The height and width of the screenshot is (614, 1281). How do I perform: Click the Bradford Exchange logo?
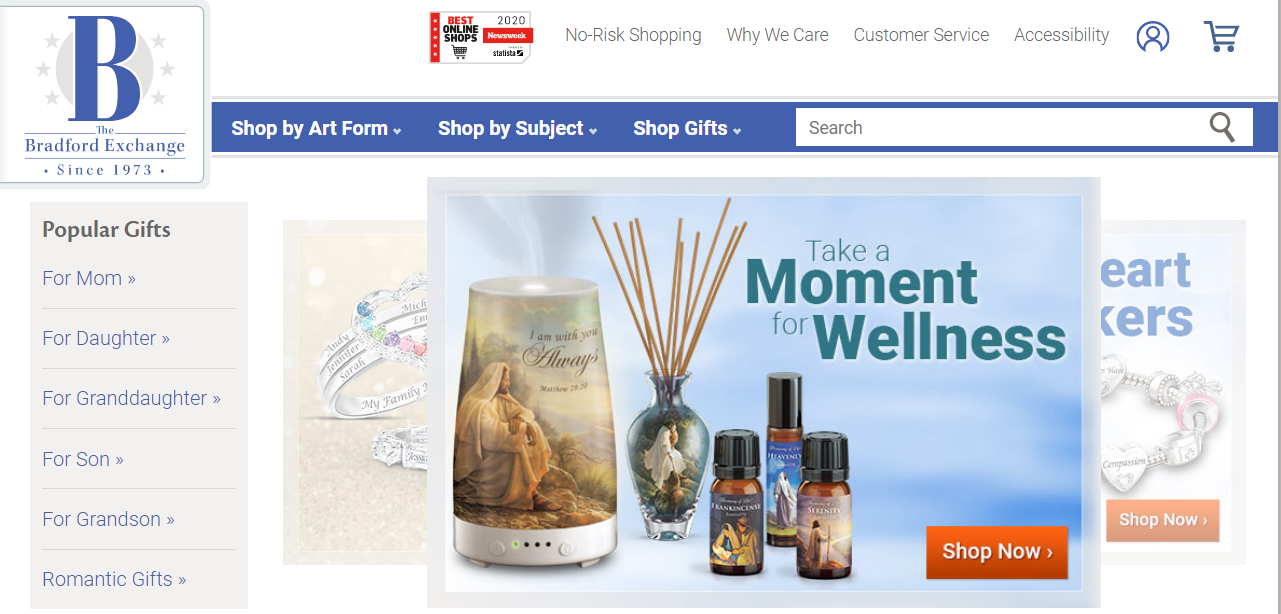point(104,94)
